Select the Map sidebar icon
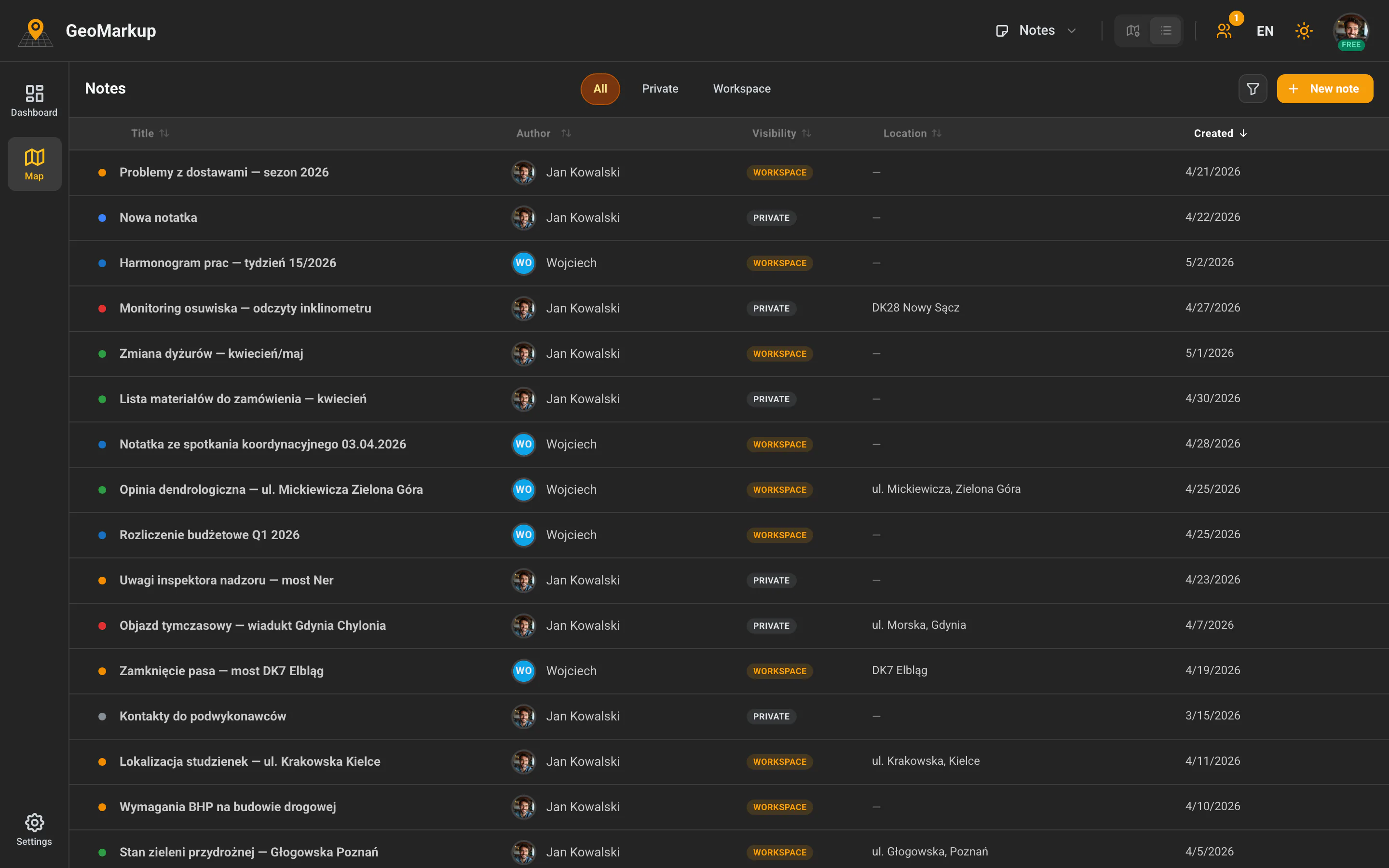Viewport: 1389px width, 868px height. pos(34,164)
